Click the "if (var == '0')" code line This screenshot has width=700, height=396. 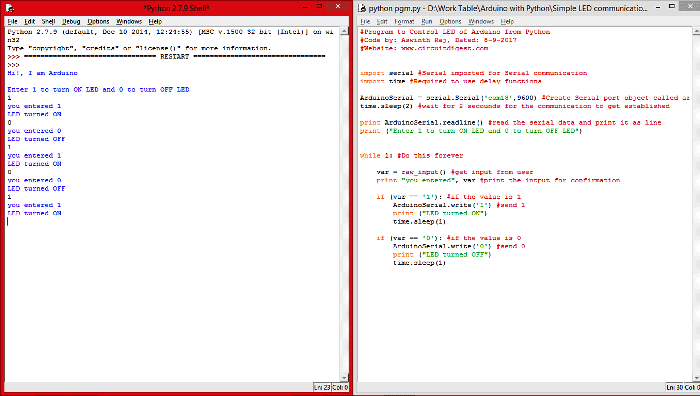[x=449, y=238]
